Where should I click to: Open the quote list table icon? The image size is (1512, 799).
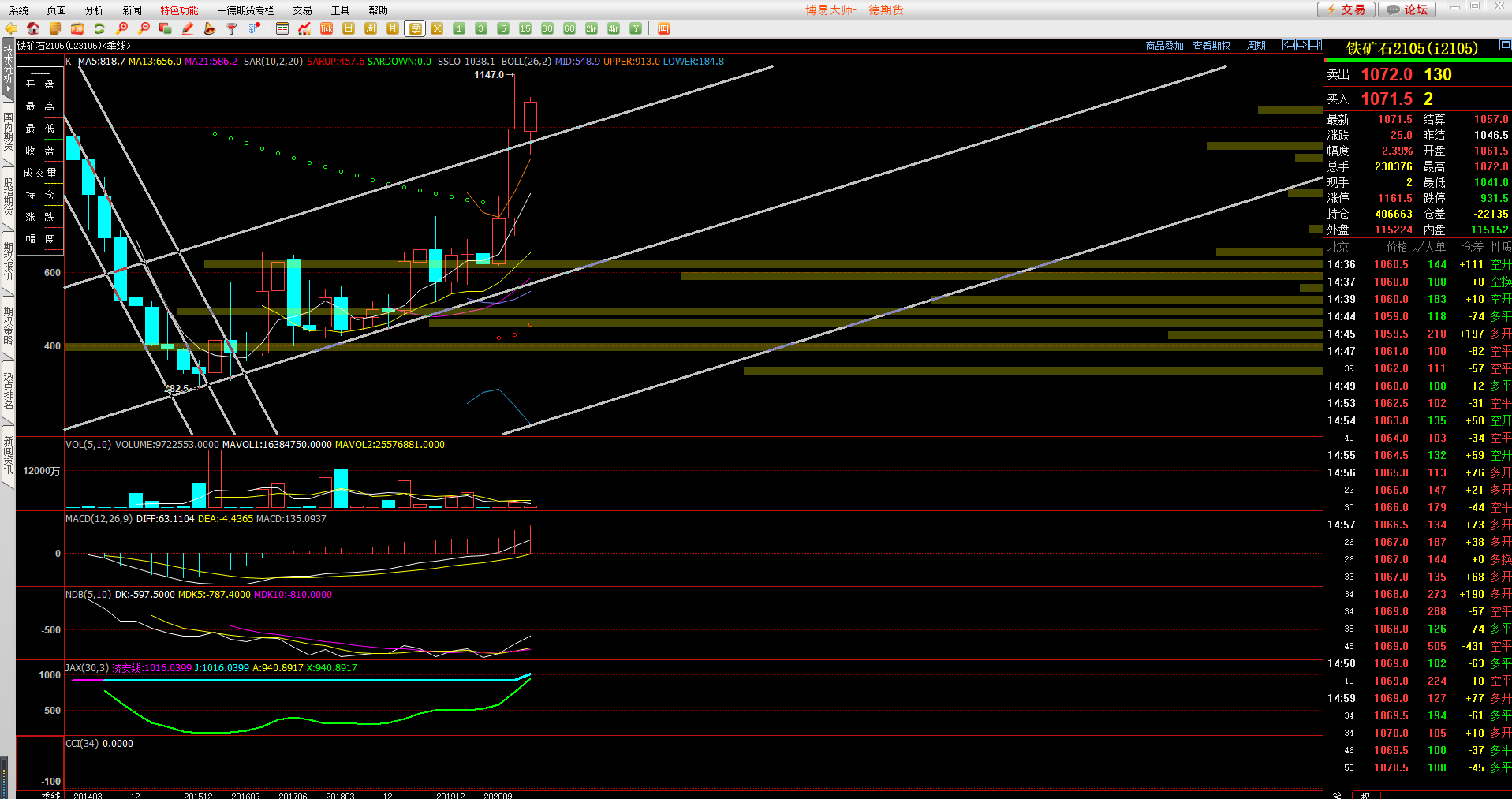point(282,28)
